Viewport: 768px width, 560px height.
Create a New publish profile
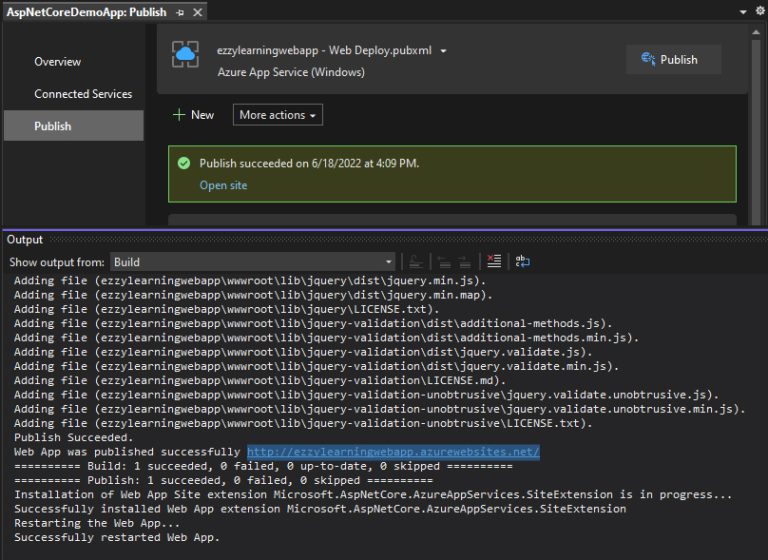click(x=193, y=115)
